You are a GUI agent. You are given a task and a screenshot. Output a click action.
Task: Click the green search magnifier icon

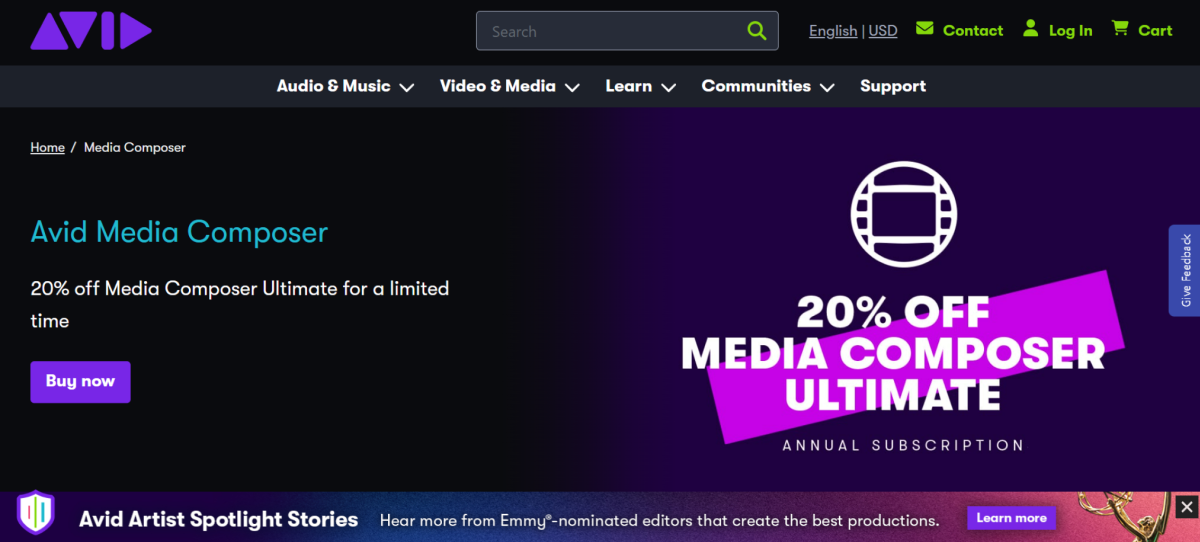(757, 31)
